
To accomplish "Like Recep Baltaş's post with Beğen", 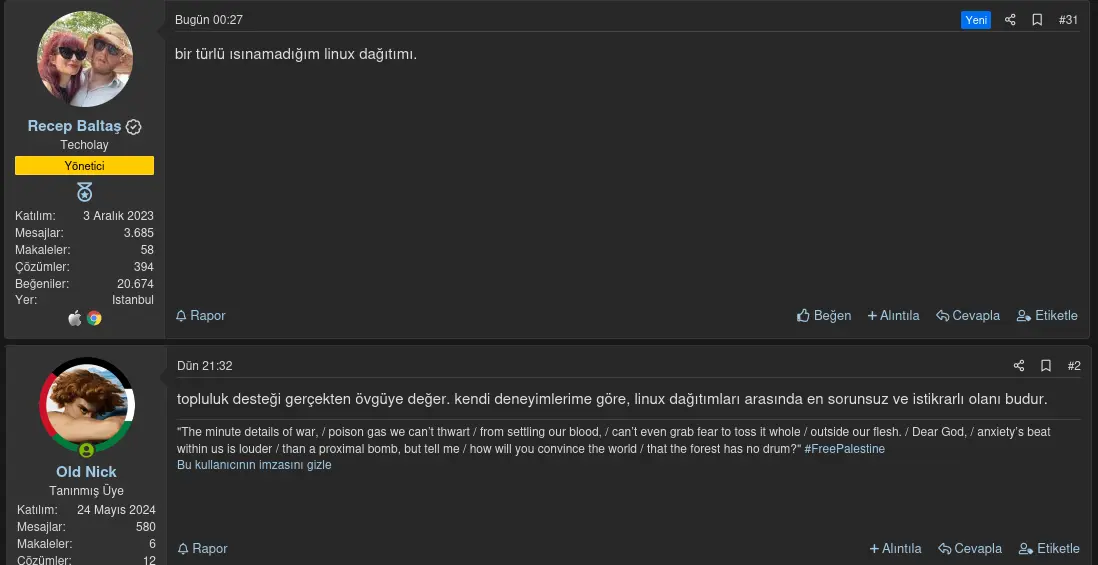I will pos(824,316).
